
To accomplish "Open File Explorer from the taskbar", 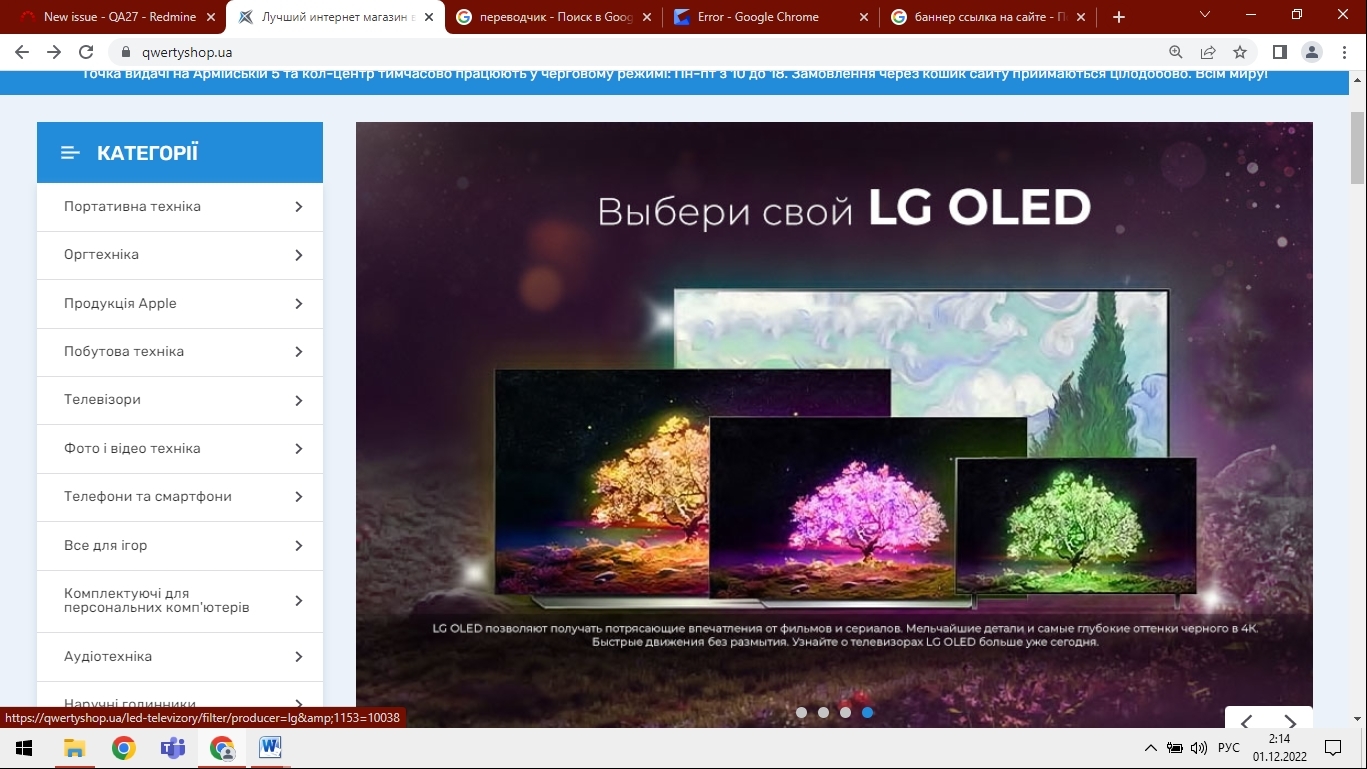I will click(74, 748).
